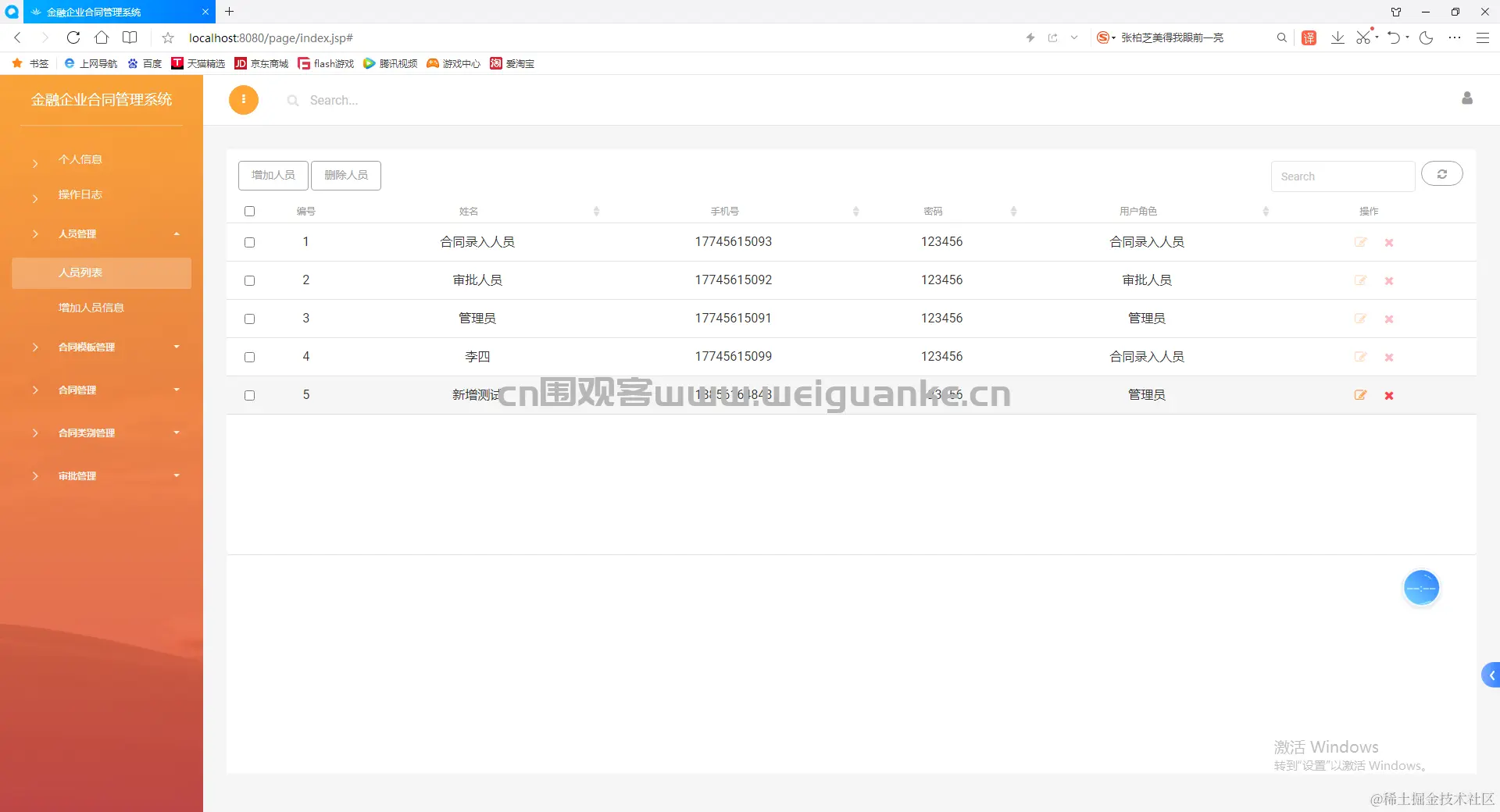
Task: Check the box for the 李四 row
Action: pyautogui.click(x=249, y=358)
